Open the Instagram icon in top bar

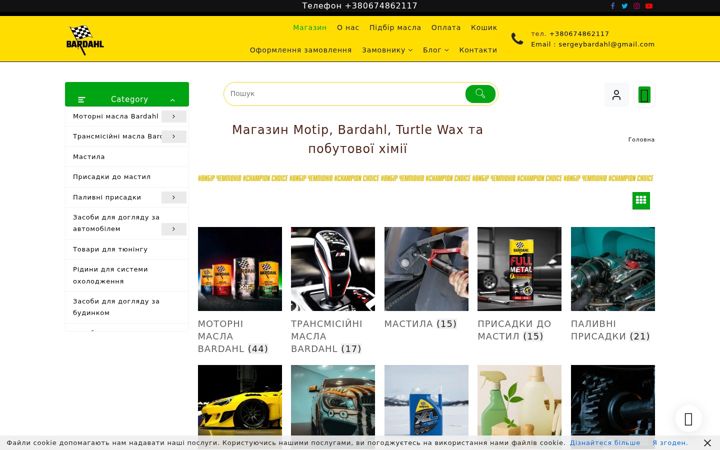click(636, 6)
